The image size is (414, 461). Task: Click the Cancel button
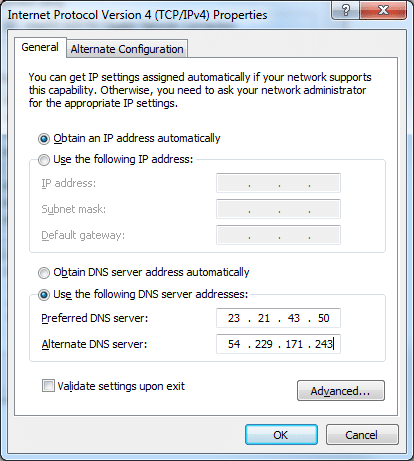pos(362,435)
